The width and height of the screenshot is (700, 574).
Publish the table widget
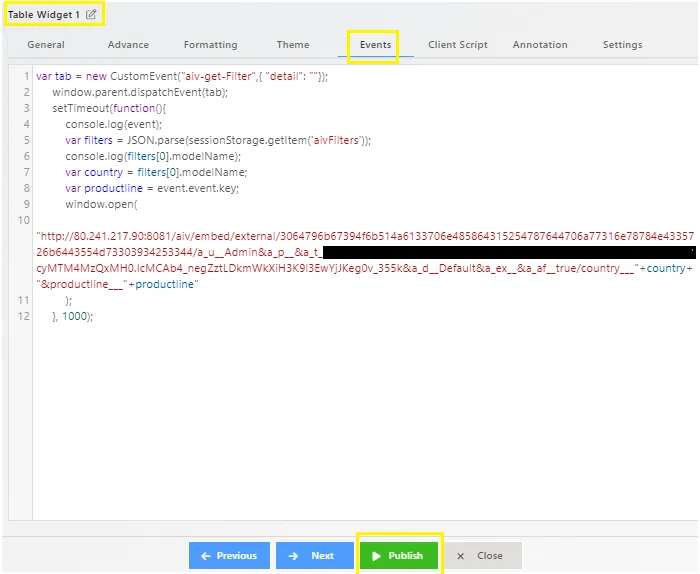click(399, 556)
